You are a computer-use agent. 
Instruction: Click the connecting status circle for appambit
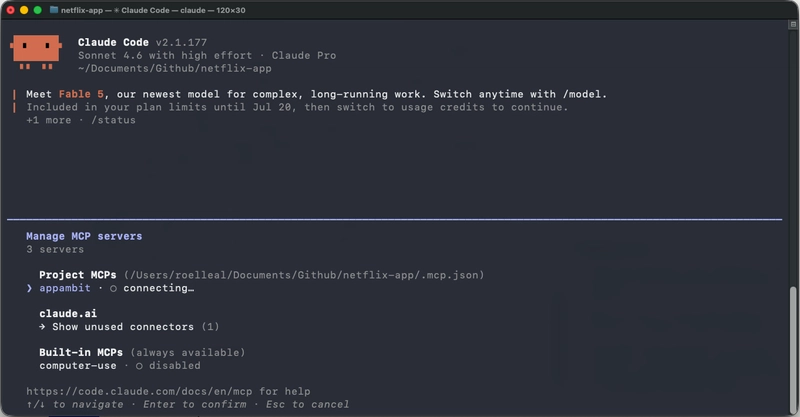113,289
